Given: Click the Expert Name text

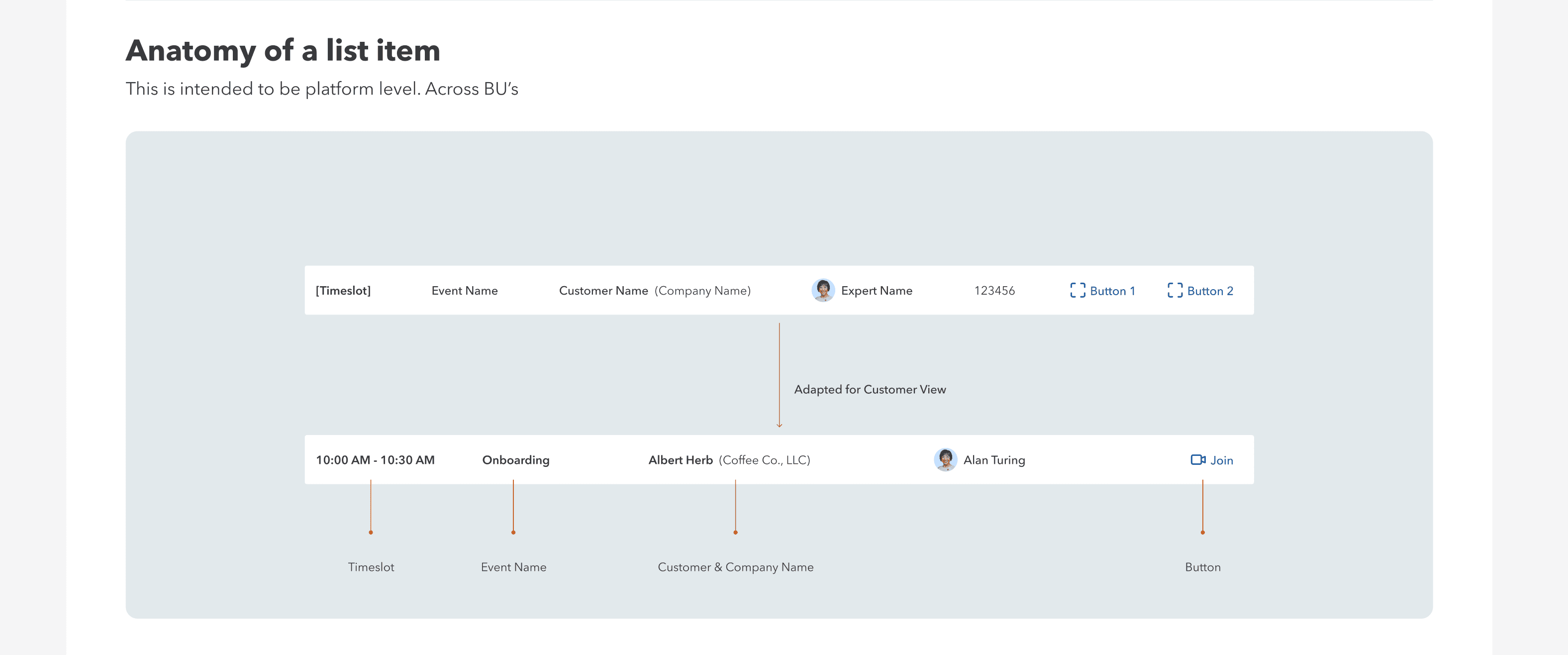Looking at the screenshot, I should click(x=877, y=291).
